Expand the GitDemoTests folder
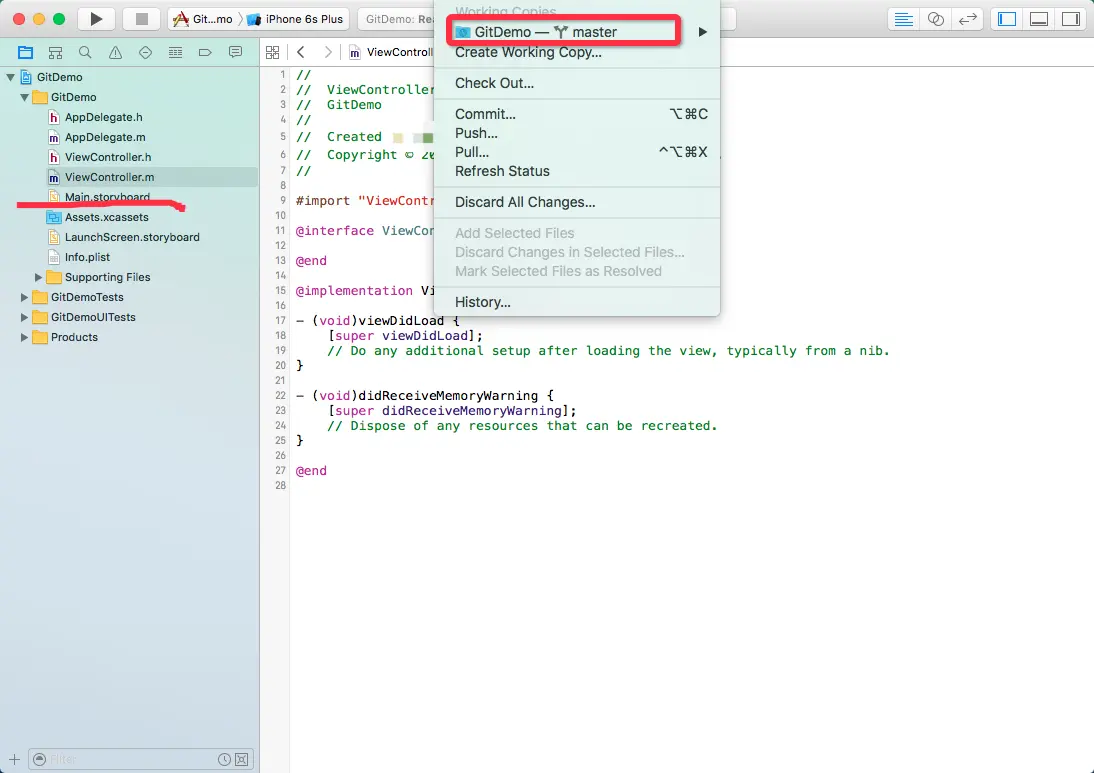This screenshot has width=1094, height=773. (x=24, y=298)
